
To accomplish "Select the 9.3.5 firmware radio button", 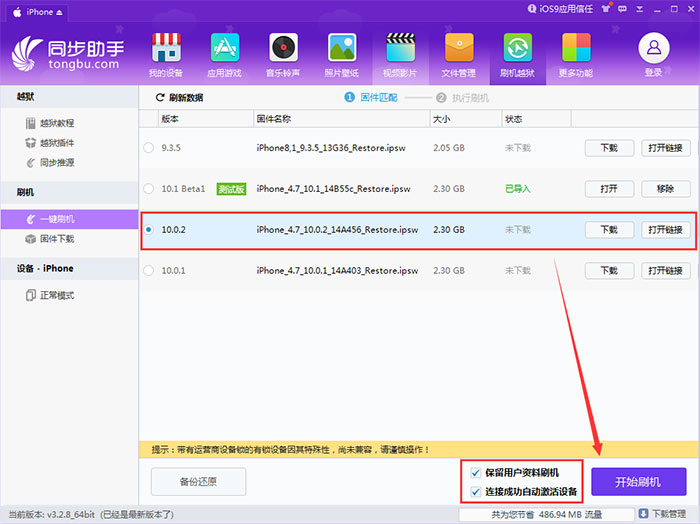I will pyautogui.click(x=149, y=148).
